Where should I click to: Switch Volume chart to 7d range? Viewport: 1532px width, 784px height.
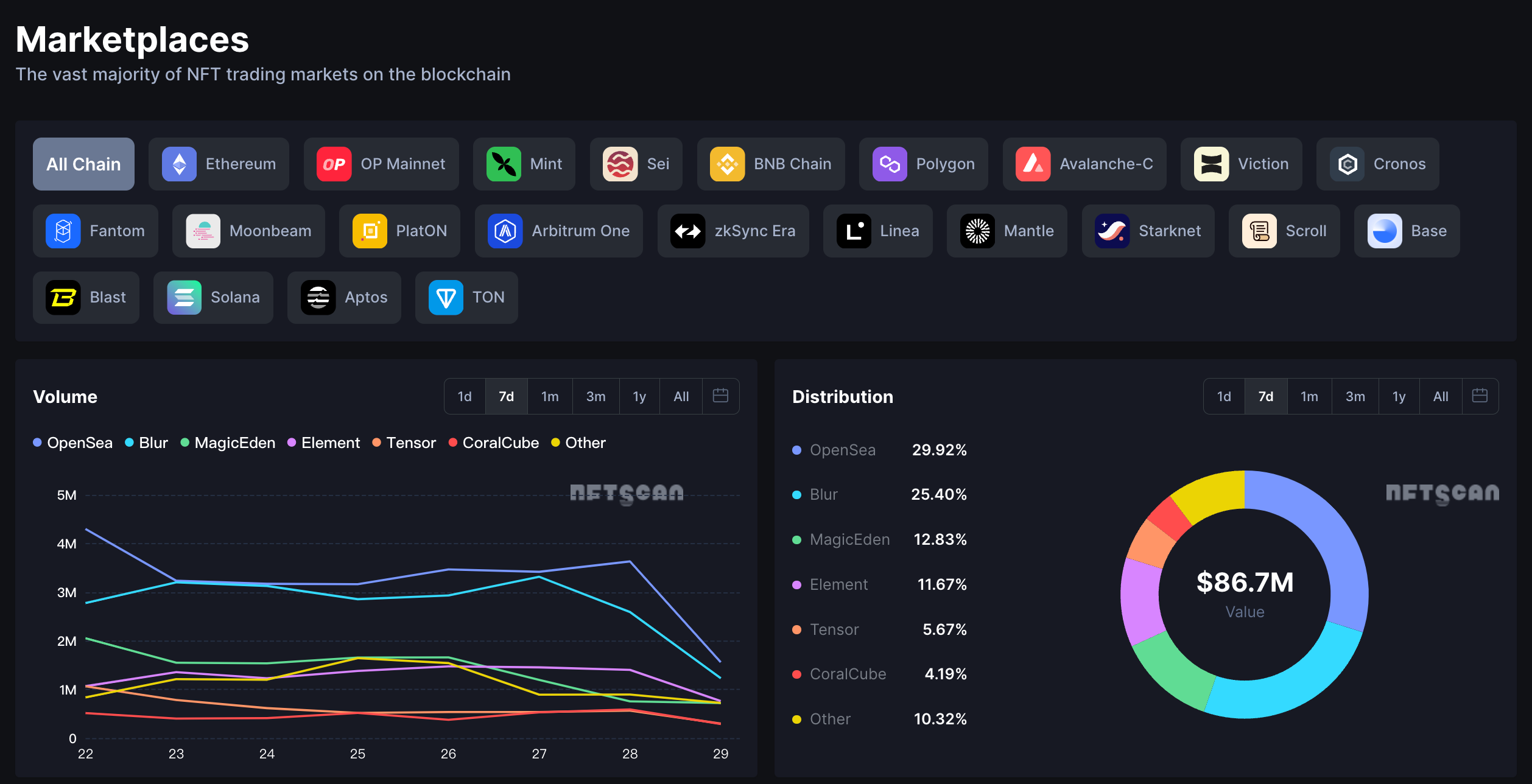[x=507, y=396]
